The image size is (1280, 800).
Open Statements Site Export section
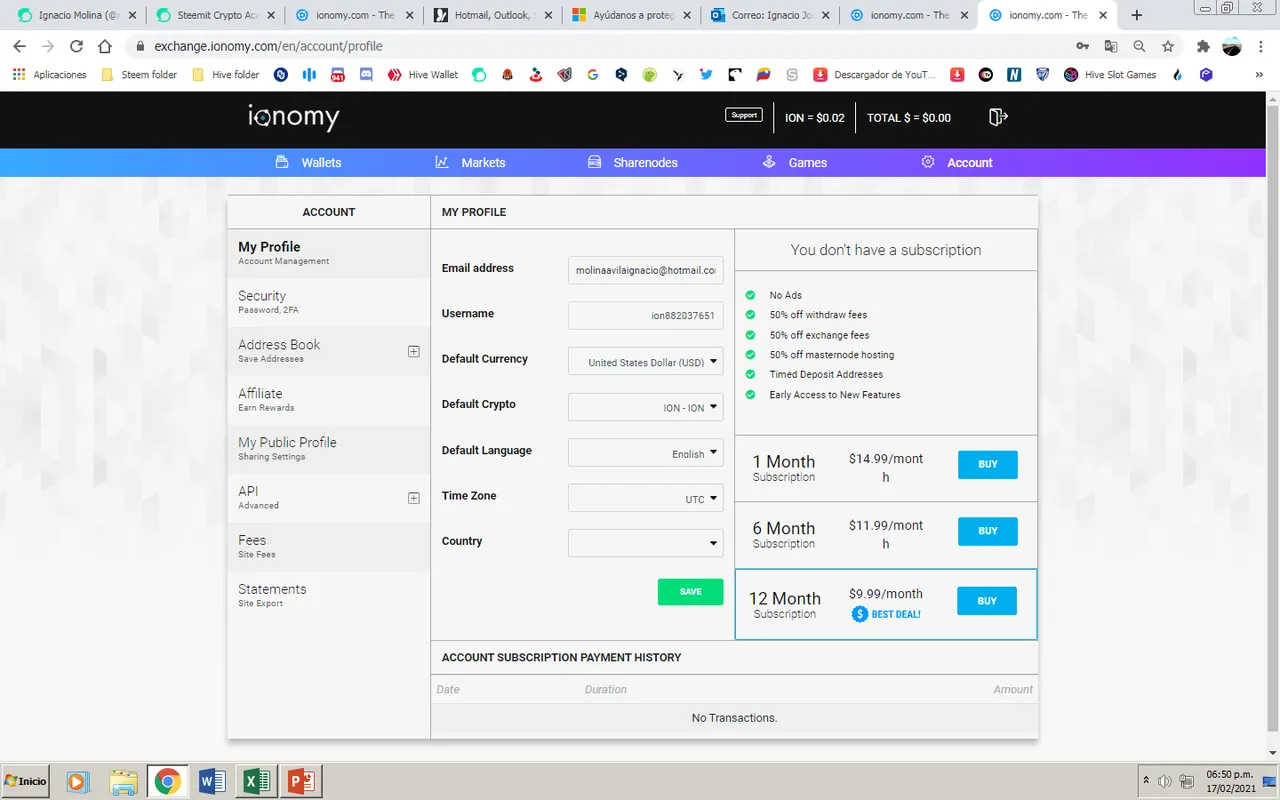click(x=329, y=595)
